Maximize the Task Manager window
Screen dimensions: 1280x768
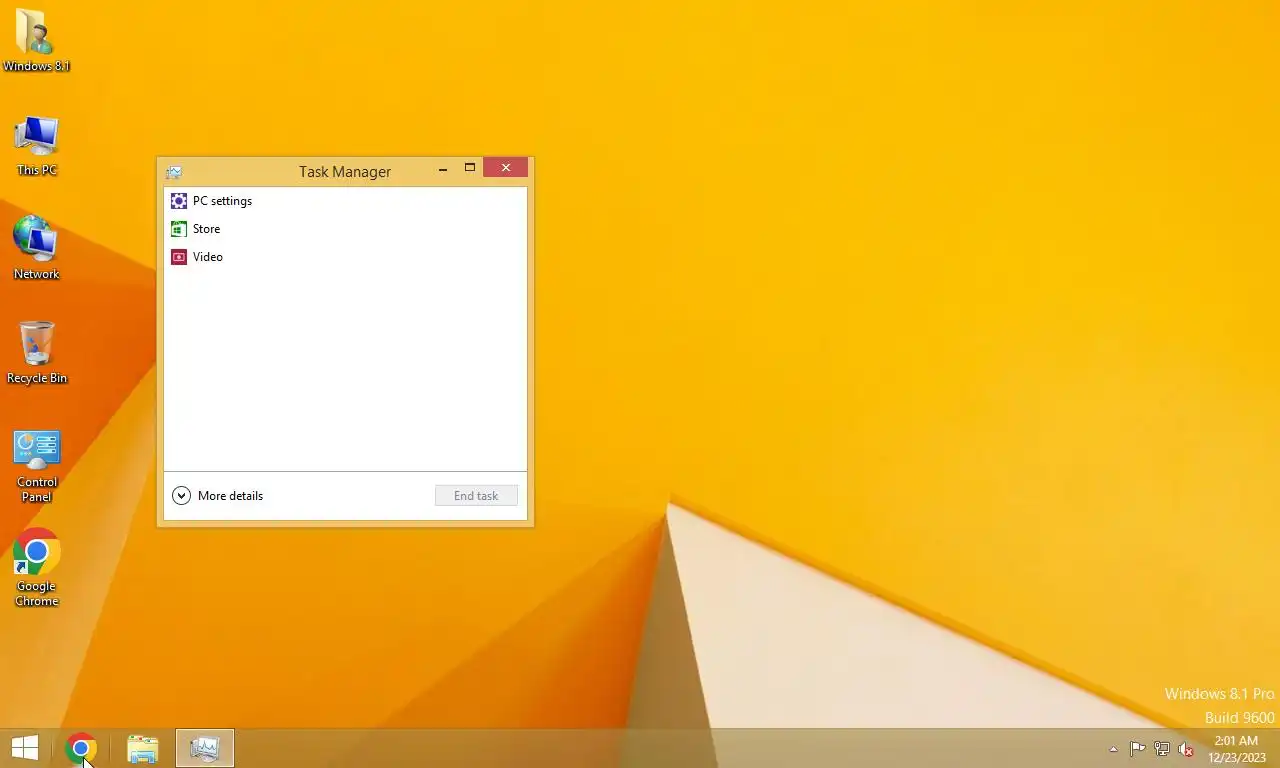click(470, 168)
